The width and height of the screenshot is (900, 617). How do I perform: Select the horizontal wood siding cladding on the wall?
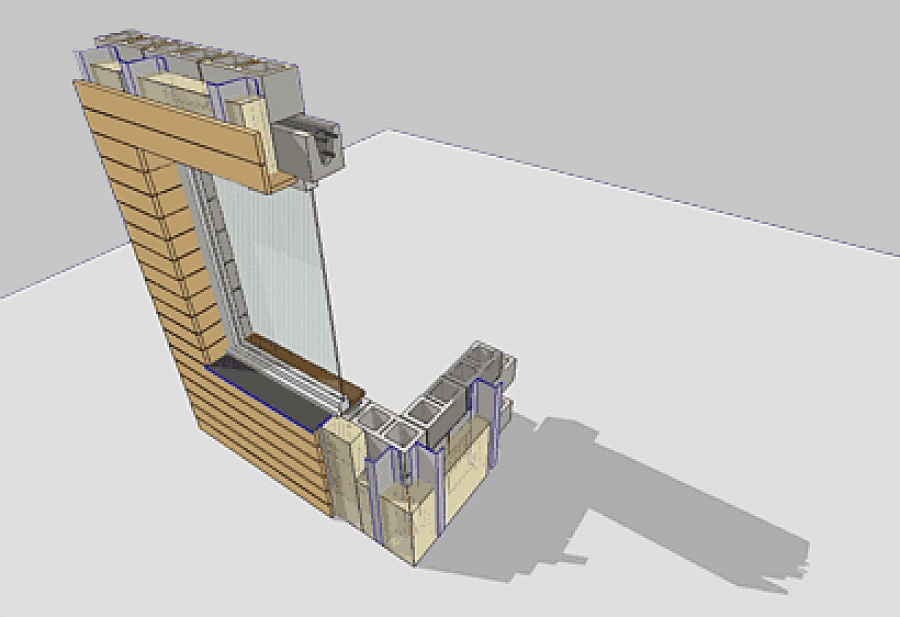(172, 275)
